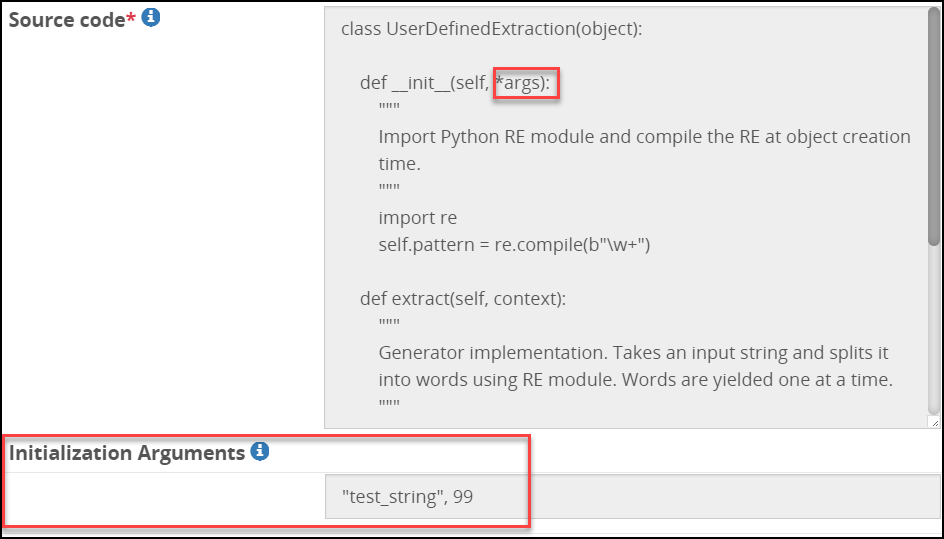Place cursor on the "time." docstring line

click(x=400, y=164)
